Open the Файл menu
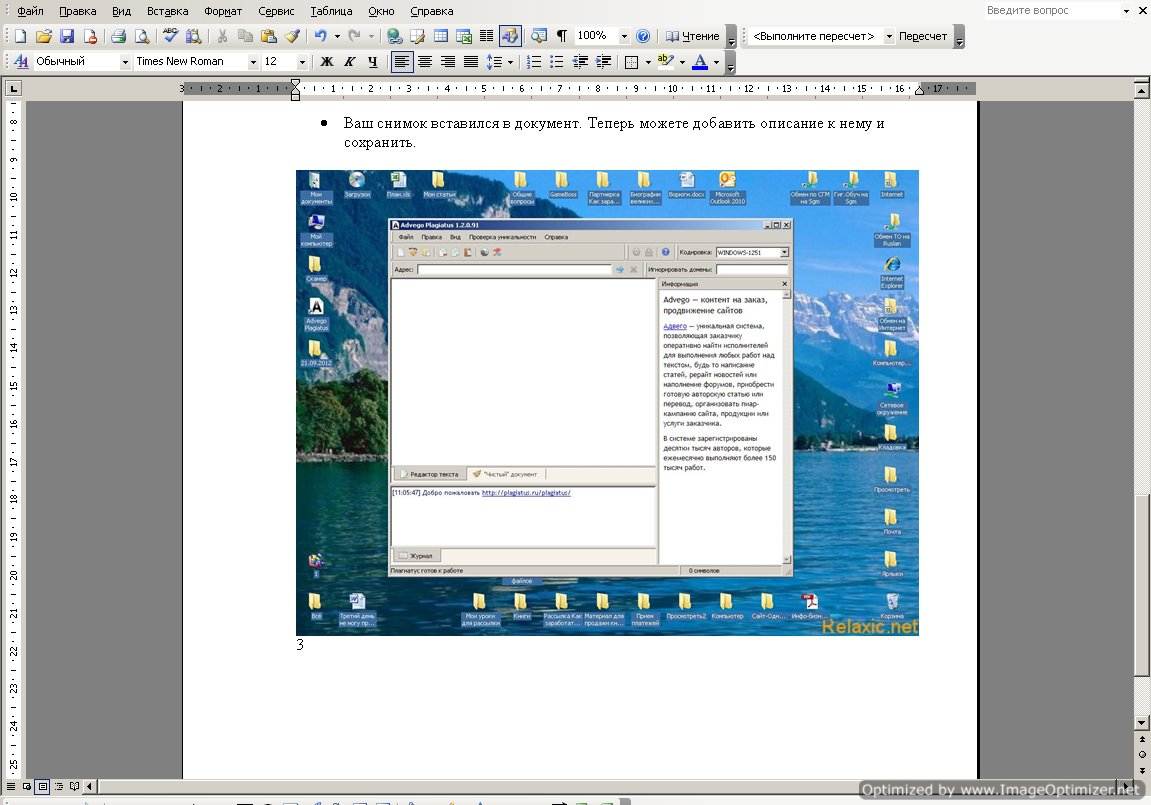 pyautogui.click(x=30, y=11)
